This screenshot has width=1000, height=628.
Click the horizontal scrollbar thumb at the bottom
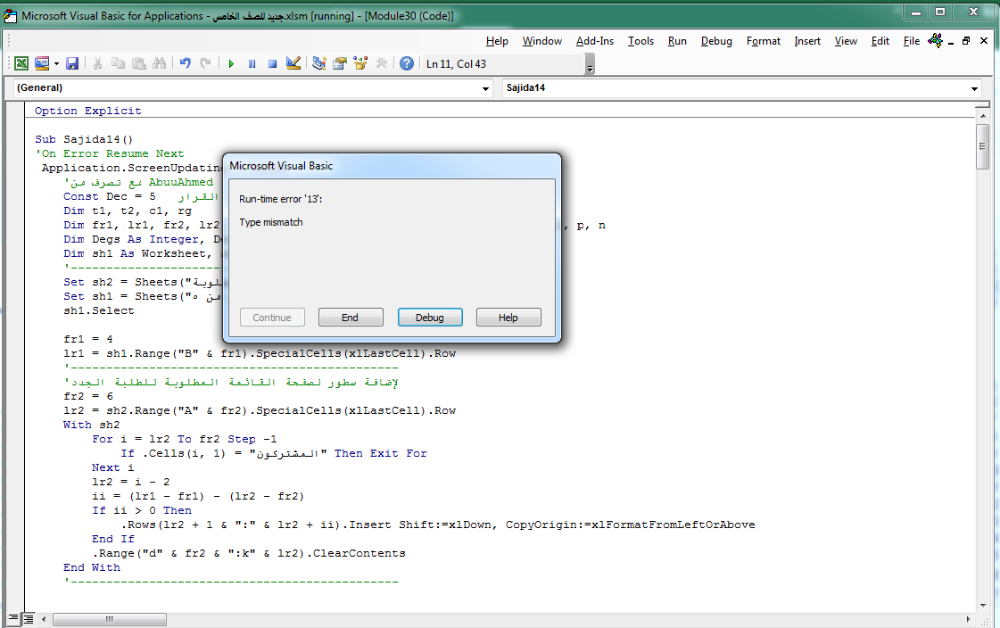tap(110, 619)
